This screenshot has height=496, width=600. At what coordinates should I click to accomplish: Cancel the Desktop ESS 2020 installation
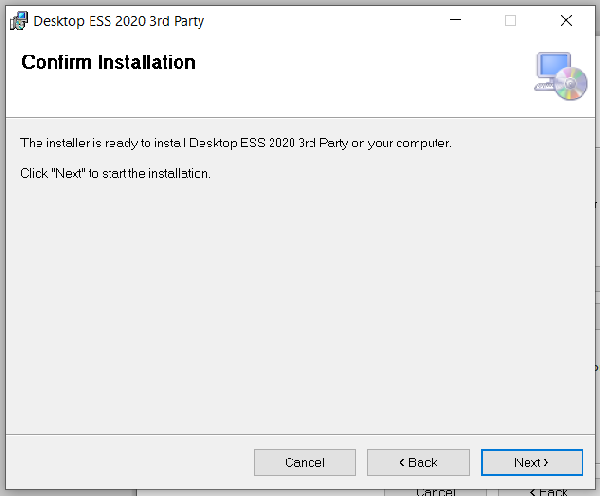(x=305, y=462)
